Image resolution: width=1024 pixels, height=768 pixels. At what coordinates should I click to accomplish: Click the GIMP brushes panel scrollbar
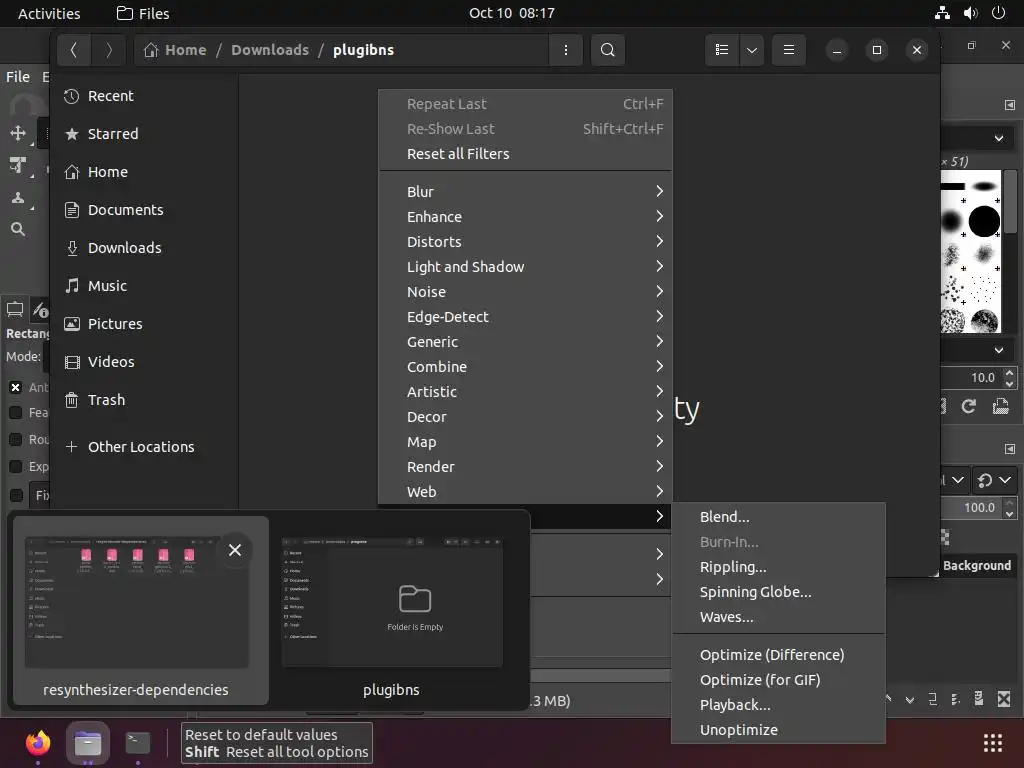1010,201
